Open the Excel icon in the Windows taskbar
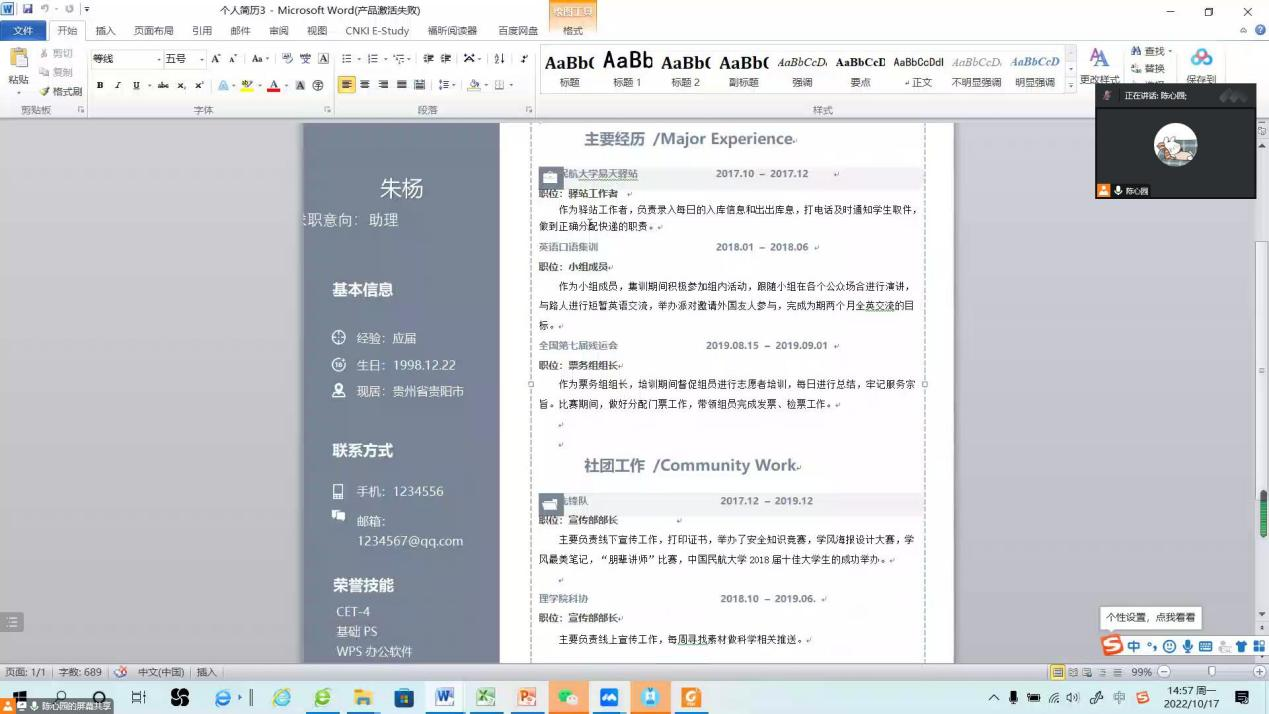This screenshot has width=1269, height=714. [x=485, y=697]
